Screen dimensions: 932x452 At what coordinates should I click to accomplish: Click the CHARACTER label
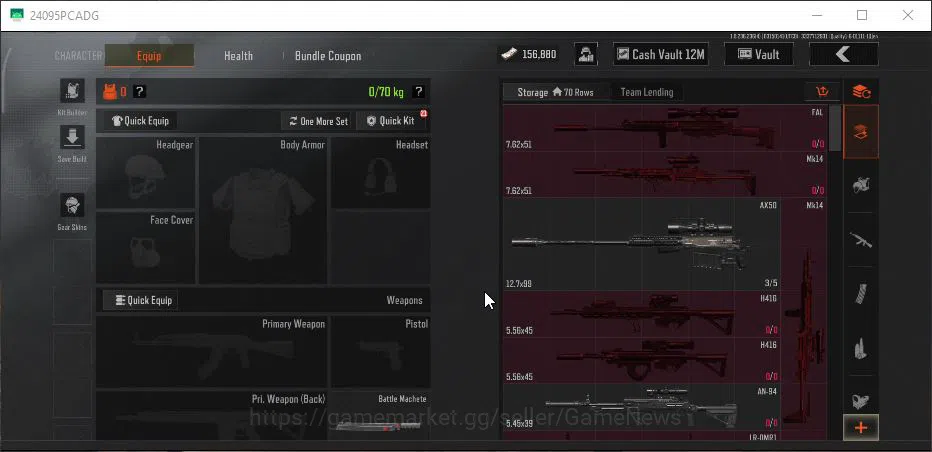tap(78, 56)
